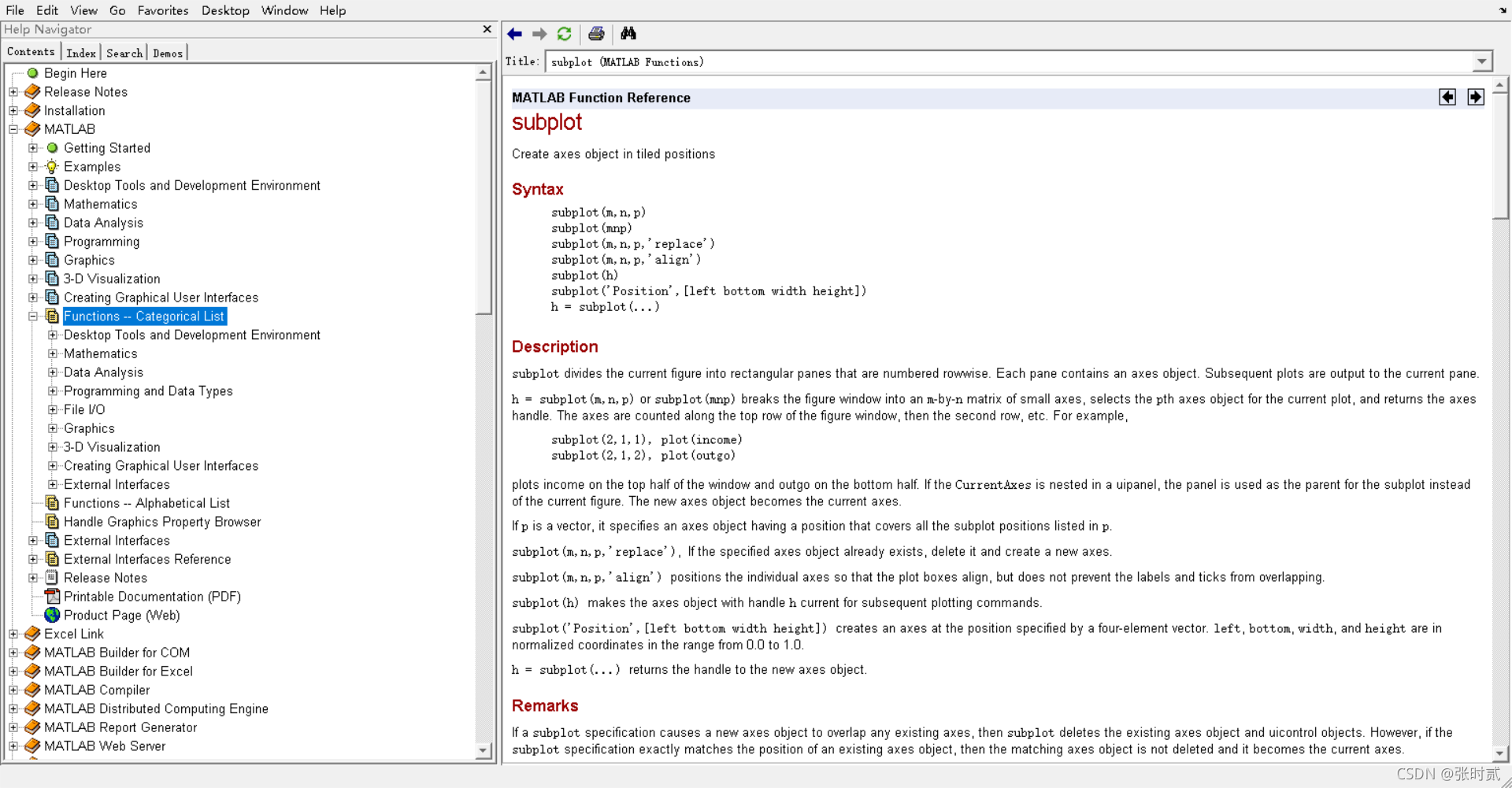Select Functions -- Alphabetical List
The image size is (1512, 788).
(x=146, y=503)
